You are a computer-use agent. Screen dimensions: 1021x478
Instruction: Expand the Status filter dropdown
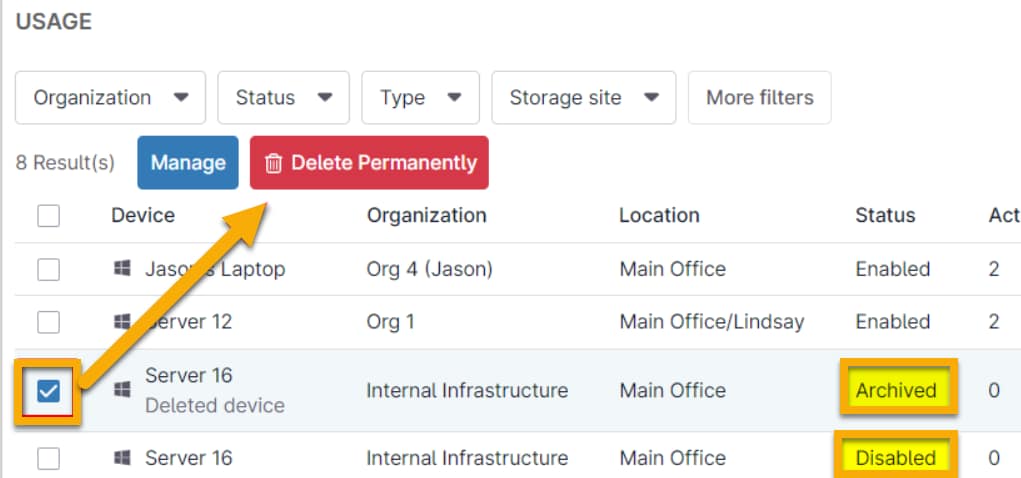pyautogui.click(x=283, y=98)
